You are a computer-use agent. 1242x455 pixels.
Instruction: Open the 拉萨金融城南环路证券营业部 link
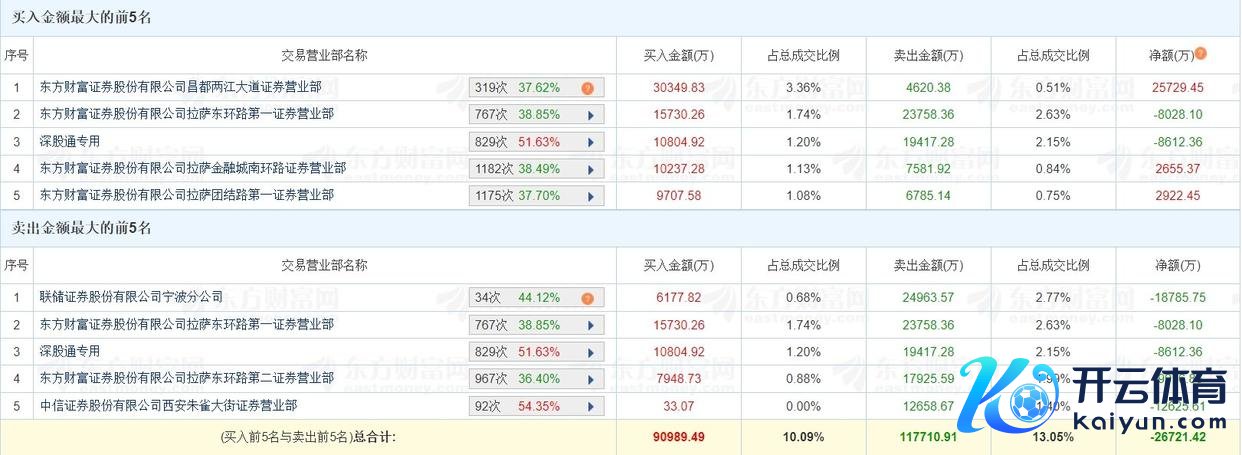192,169
